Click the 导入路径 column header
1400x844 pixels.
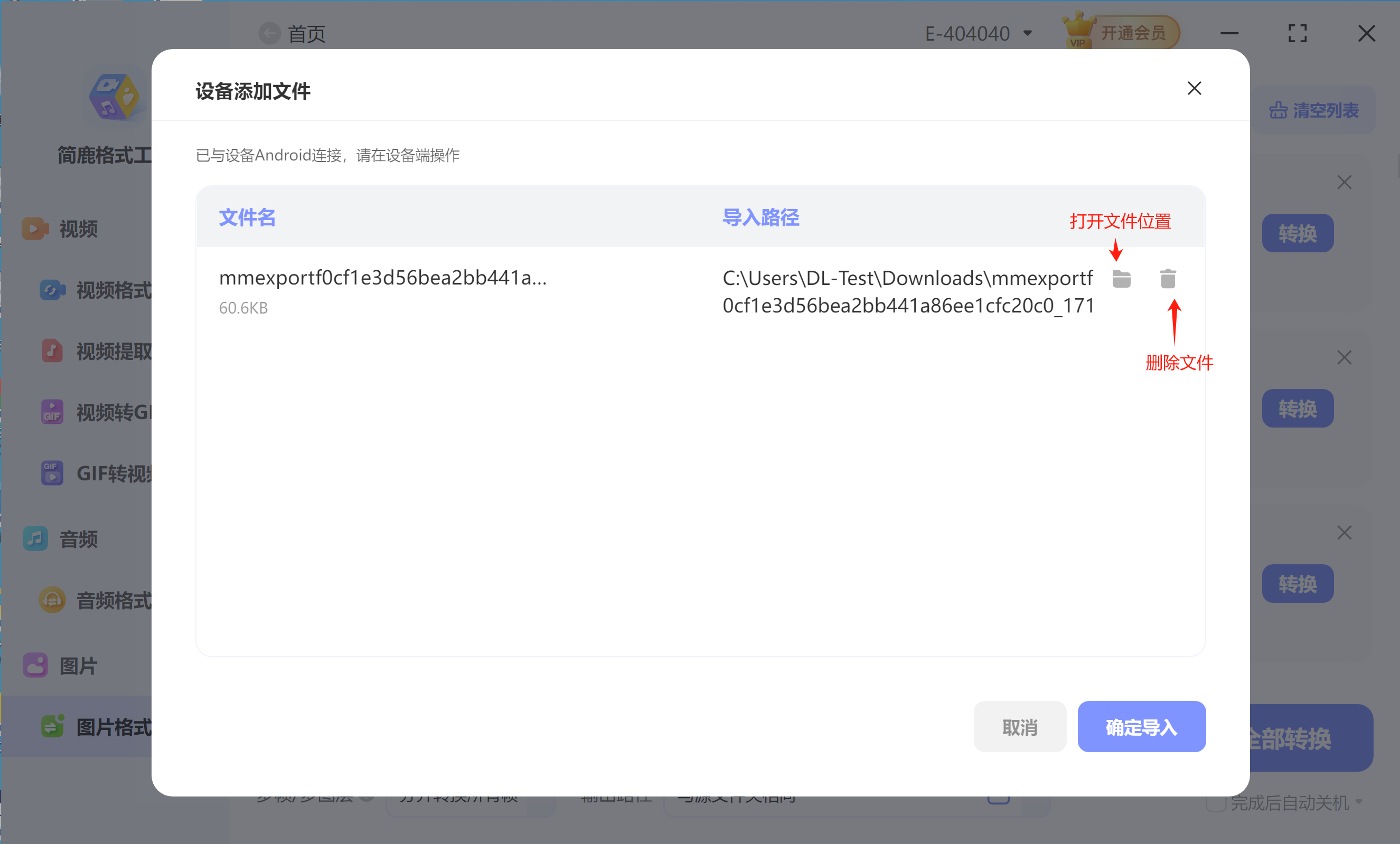click(760, 217)
